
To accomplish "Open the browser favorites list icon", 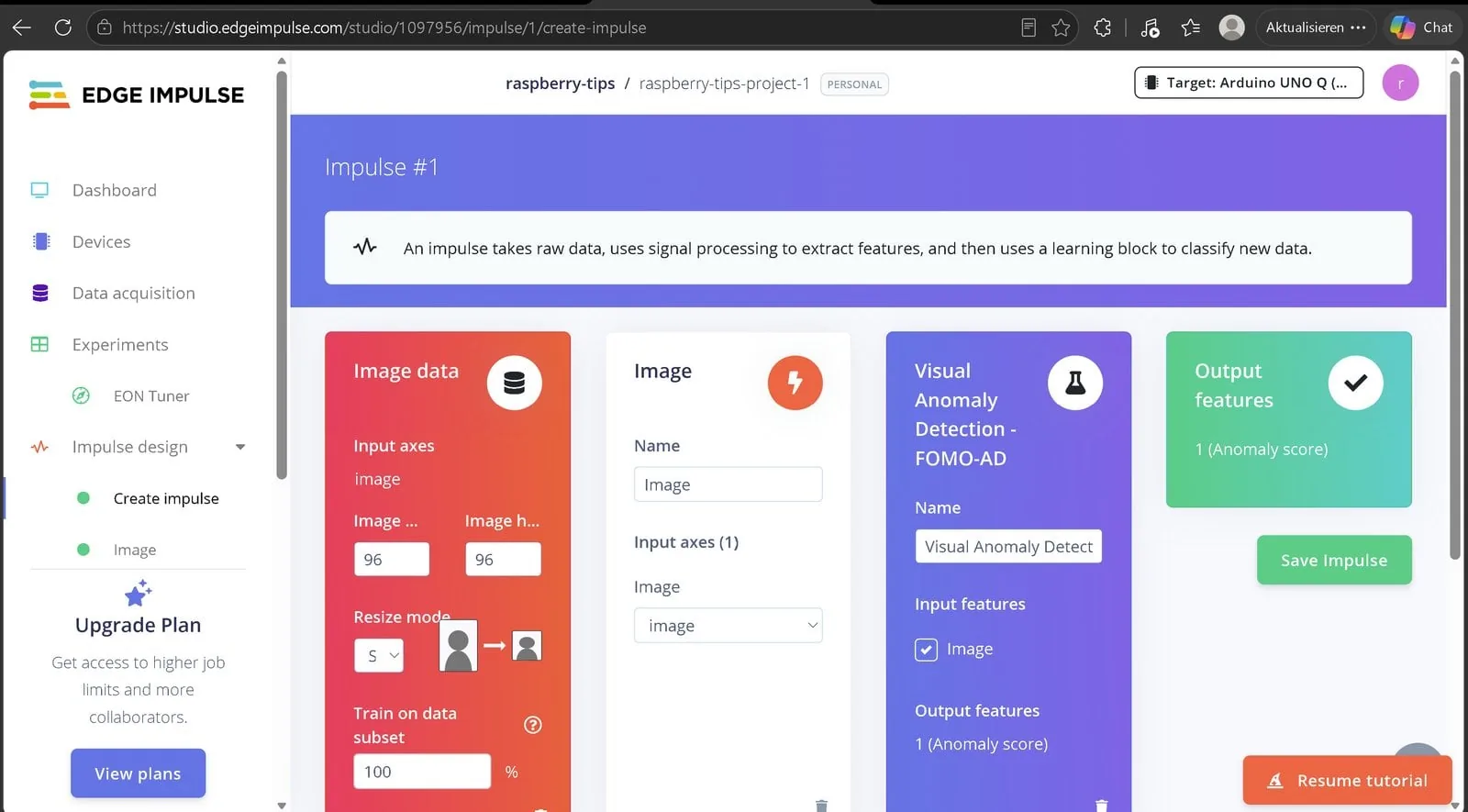I will coord(1191,28).
